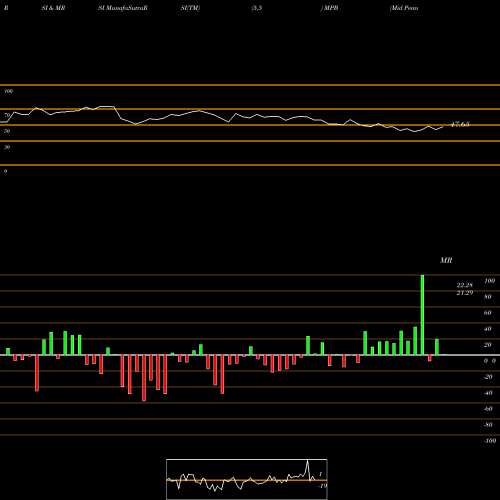The width and height of the screenshot is (500, 500).
Task: Click the spike peak in mini chart
Action: pyautogui.click(x=307, y=461)
